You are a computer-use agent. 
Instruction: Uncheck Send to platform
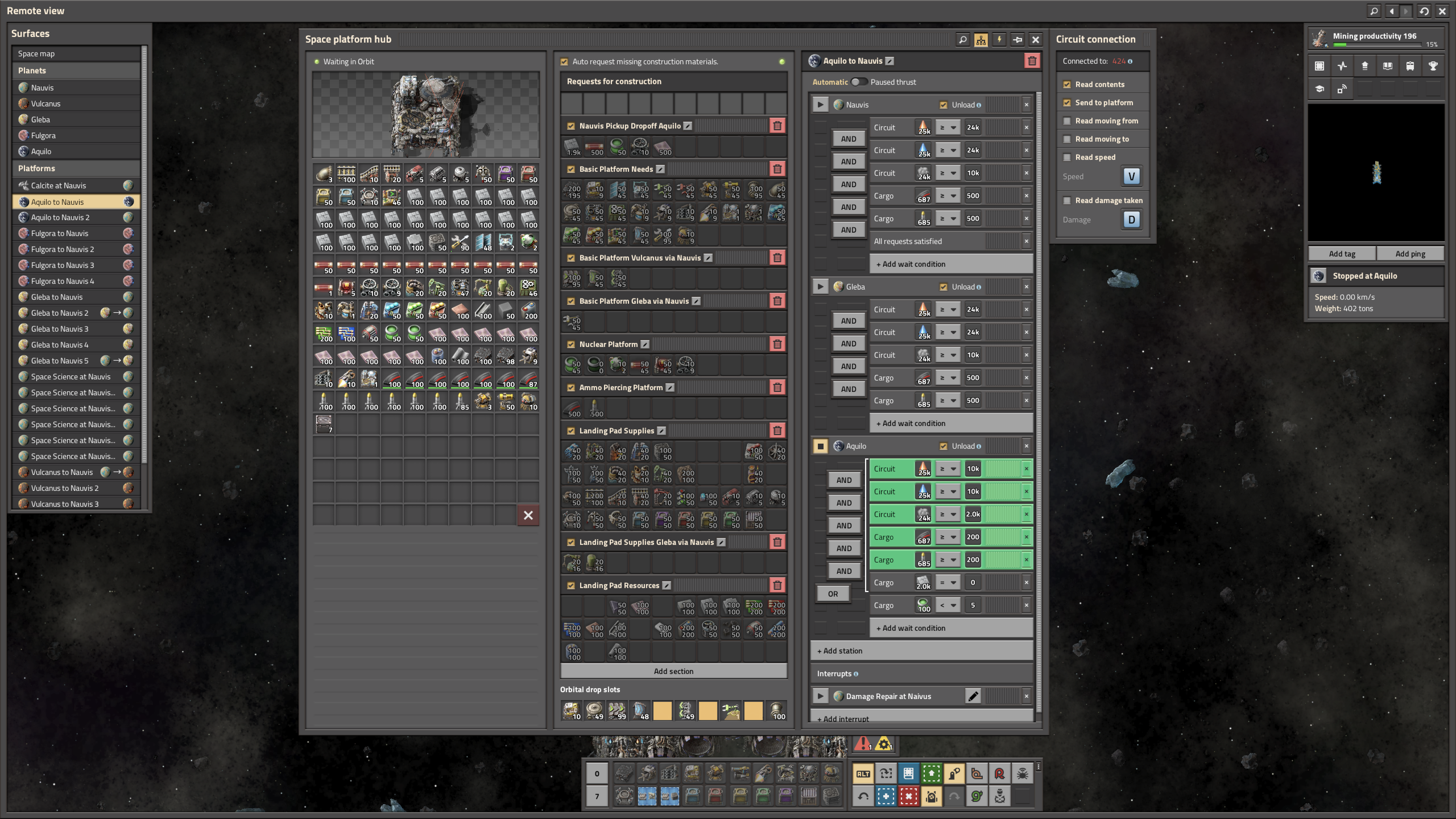tap(1067, 103)
